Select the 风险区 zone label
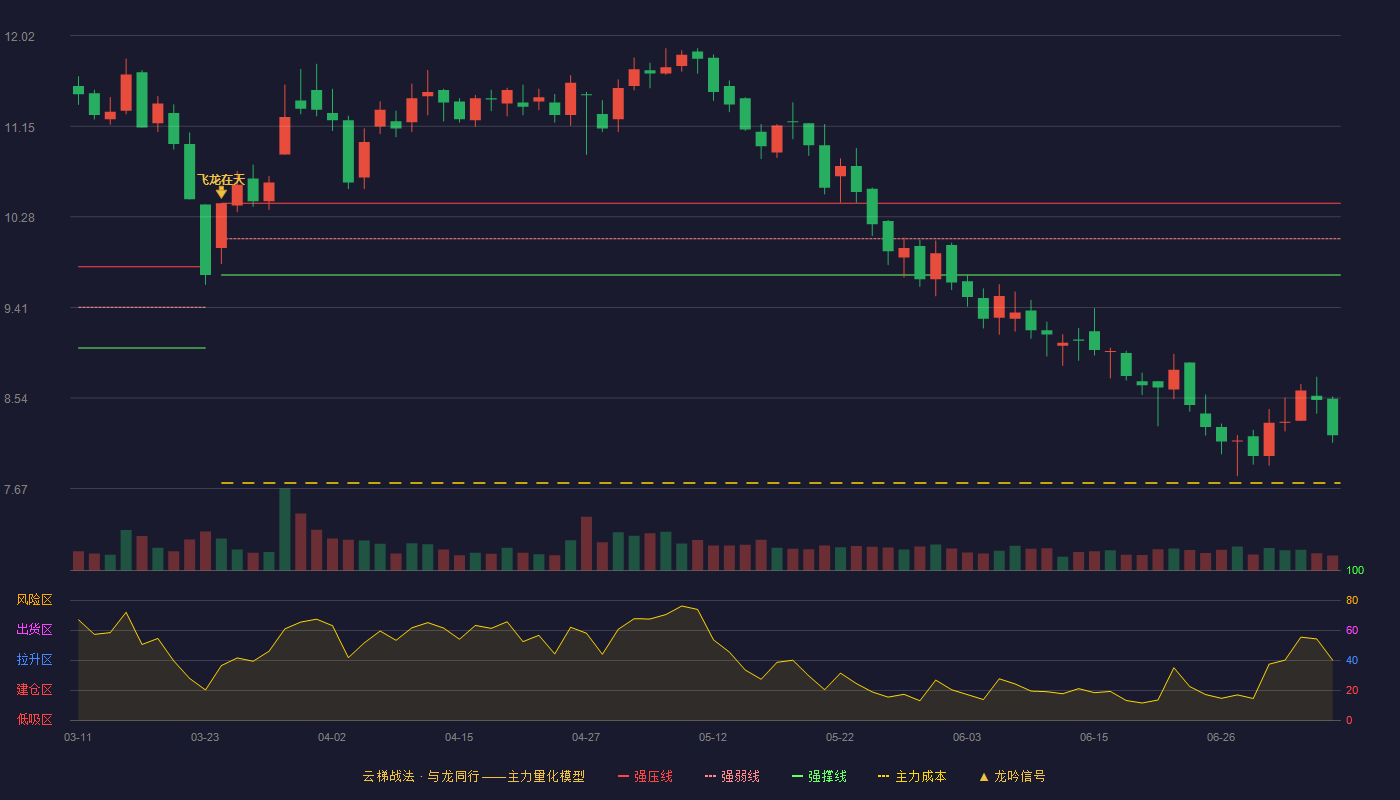 34,600
